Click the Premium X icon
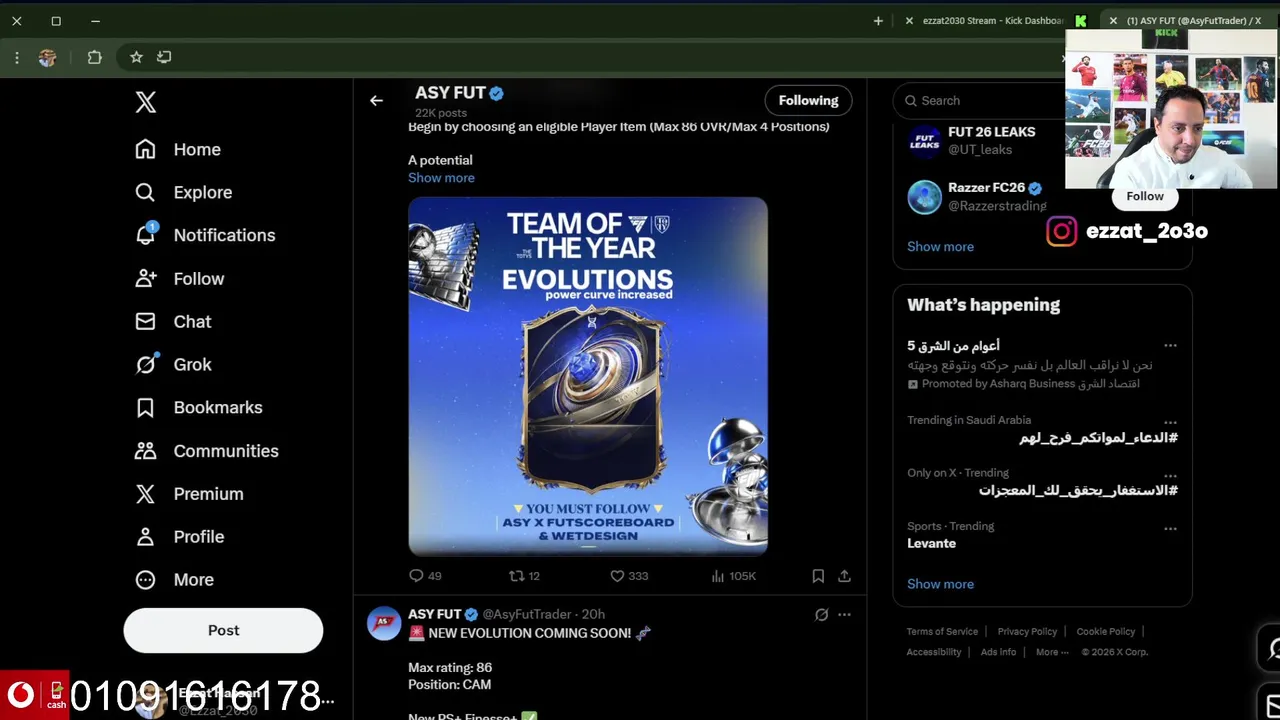 [145, 494]
